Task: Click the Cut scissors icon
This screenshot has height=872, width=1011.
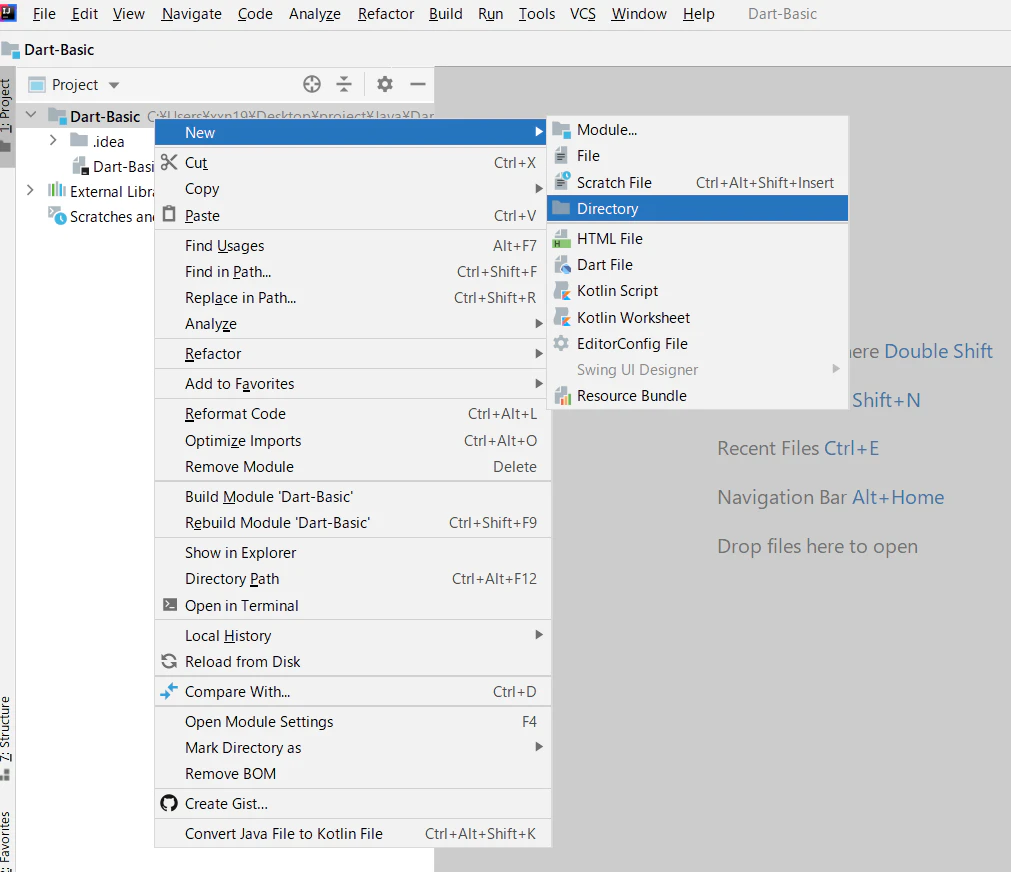Action: [169, 162]
